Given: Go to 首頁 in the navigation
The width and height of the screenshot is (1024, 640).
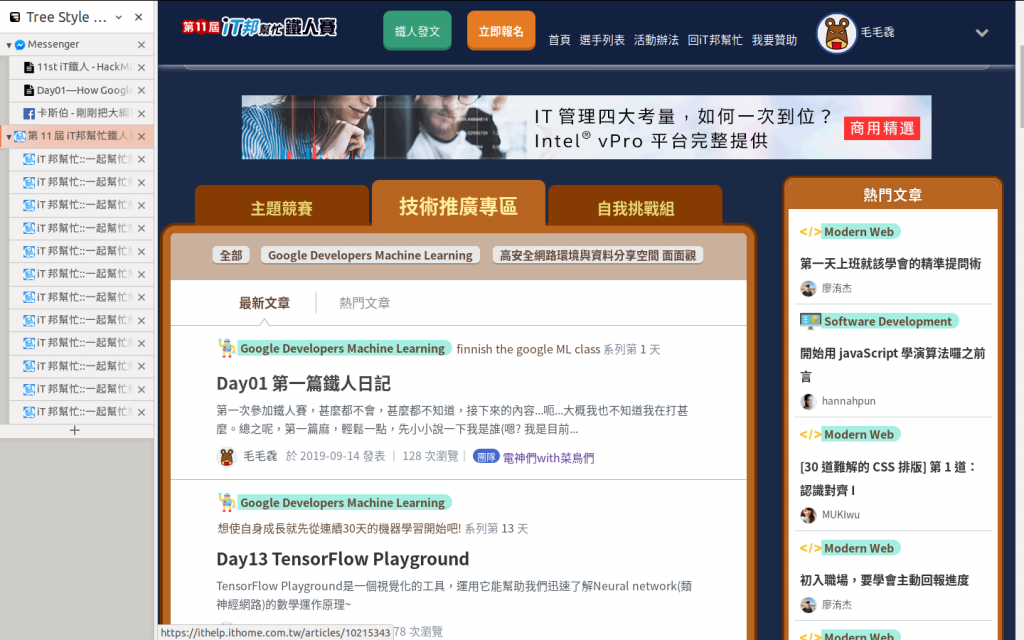Looking at the screenshot, I should point(559,40).
